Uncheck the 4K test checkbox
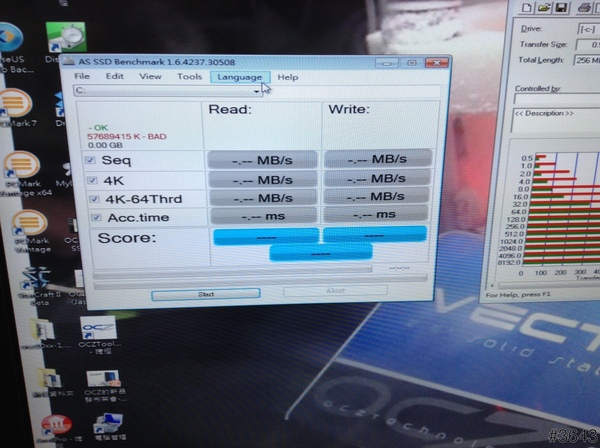600x448 pixels. (91, 181)
